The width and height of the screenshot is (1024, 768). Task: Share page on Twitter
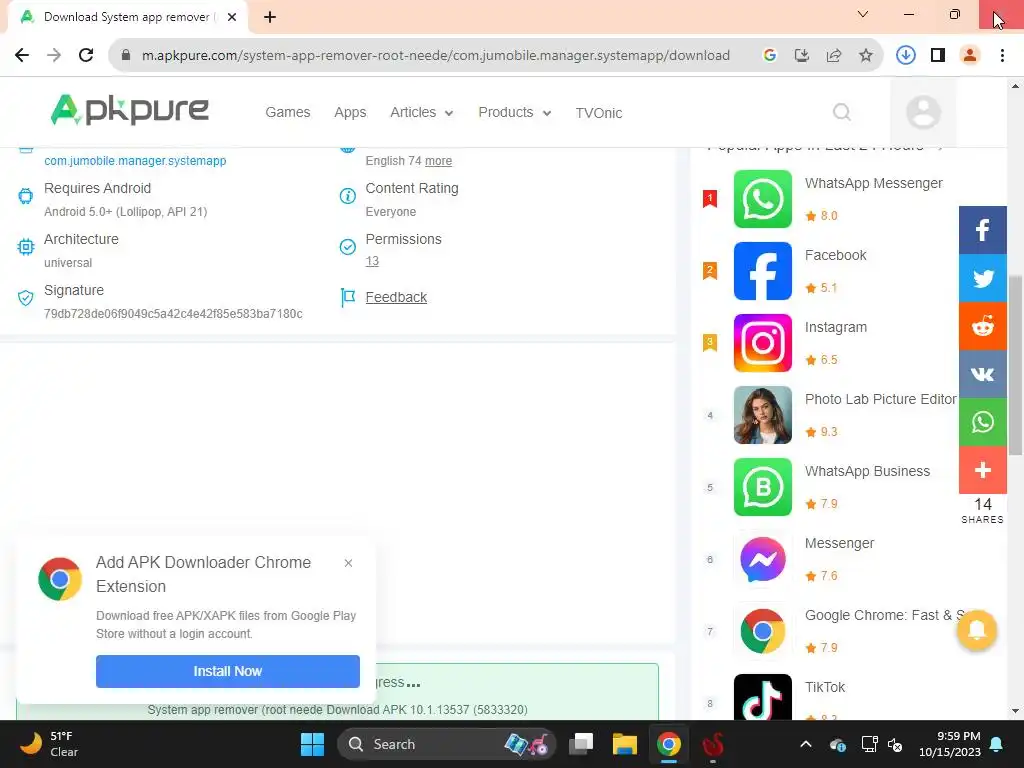(x=982, y=278)
